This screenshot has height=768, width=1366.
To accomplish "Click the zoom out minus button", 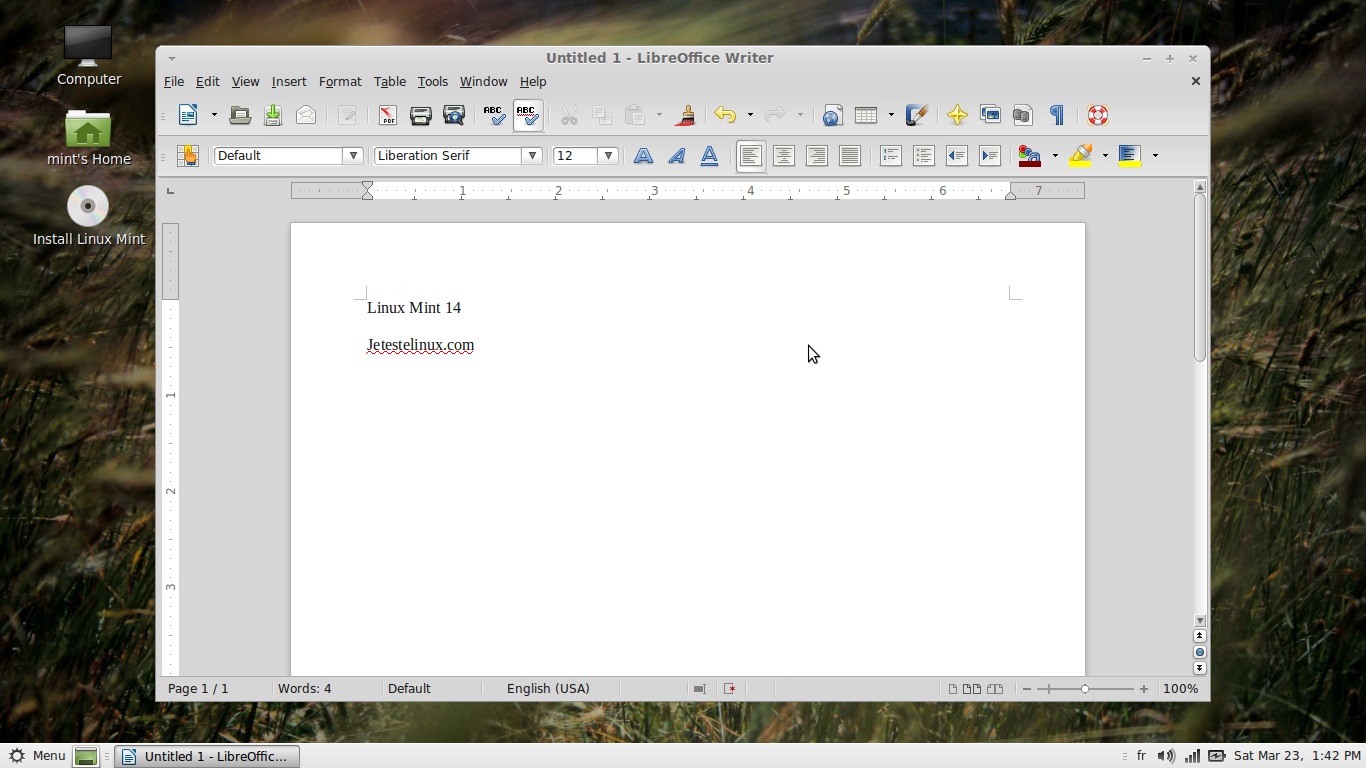I will [1027, 688].
